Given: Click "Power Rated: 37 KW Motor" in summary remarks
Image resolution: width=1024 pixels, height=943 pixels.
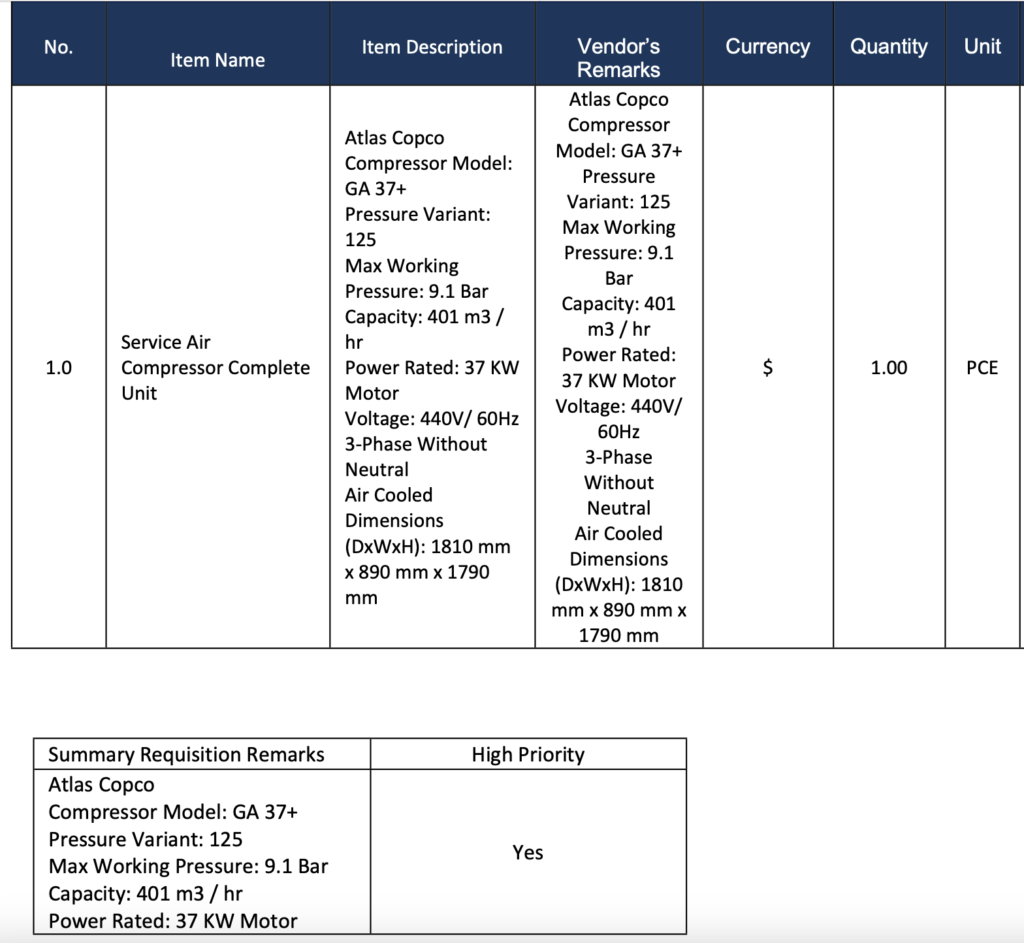Looking at the screenshot, I should tap(172, 921).
